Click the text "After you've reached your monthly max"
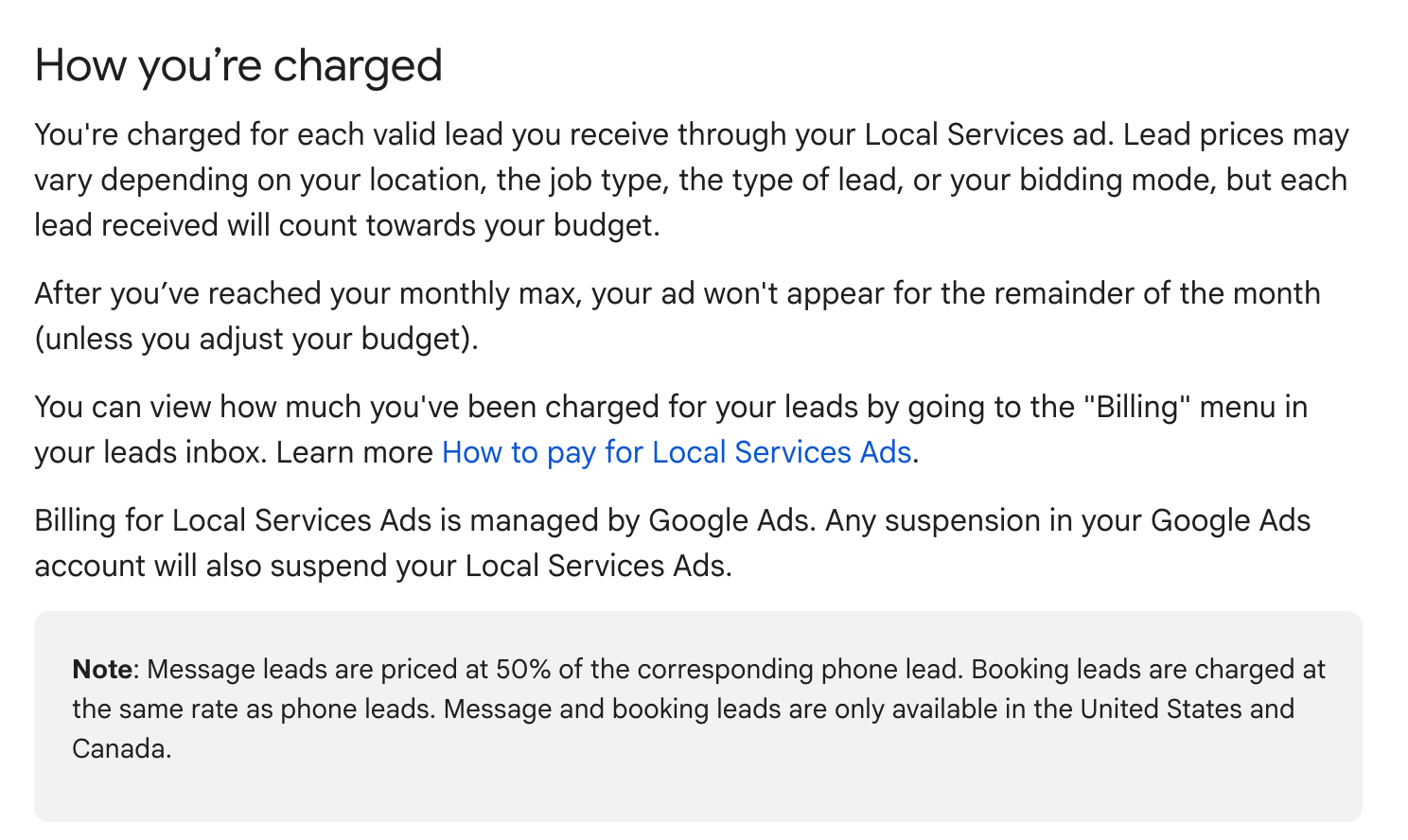1408x840 pixels. [305, 293]
